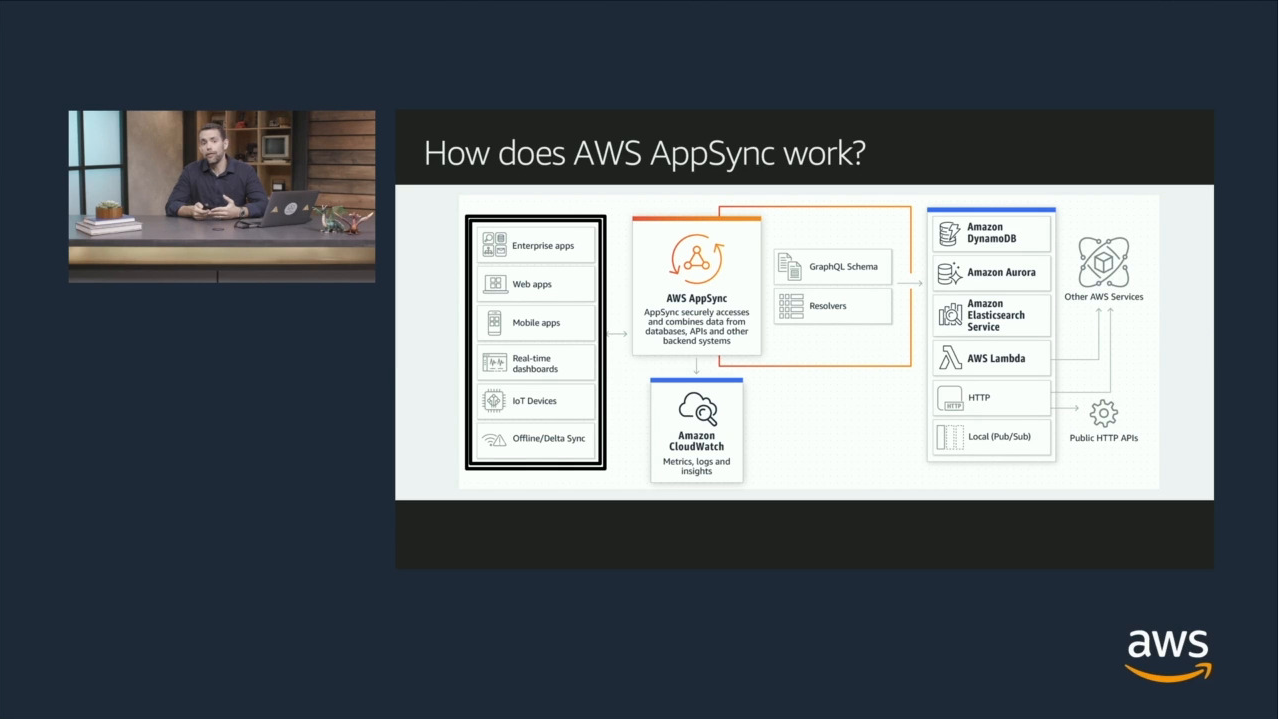Click the GraphQL Schema box
The height and width of the screenshot is (719, 1279).
coord(832,266)
